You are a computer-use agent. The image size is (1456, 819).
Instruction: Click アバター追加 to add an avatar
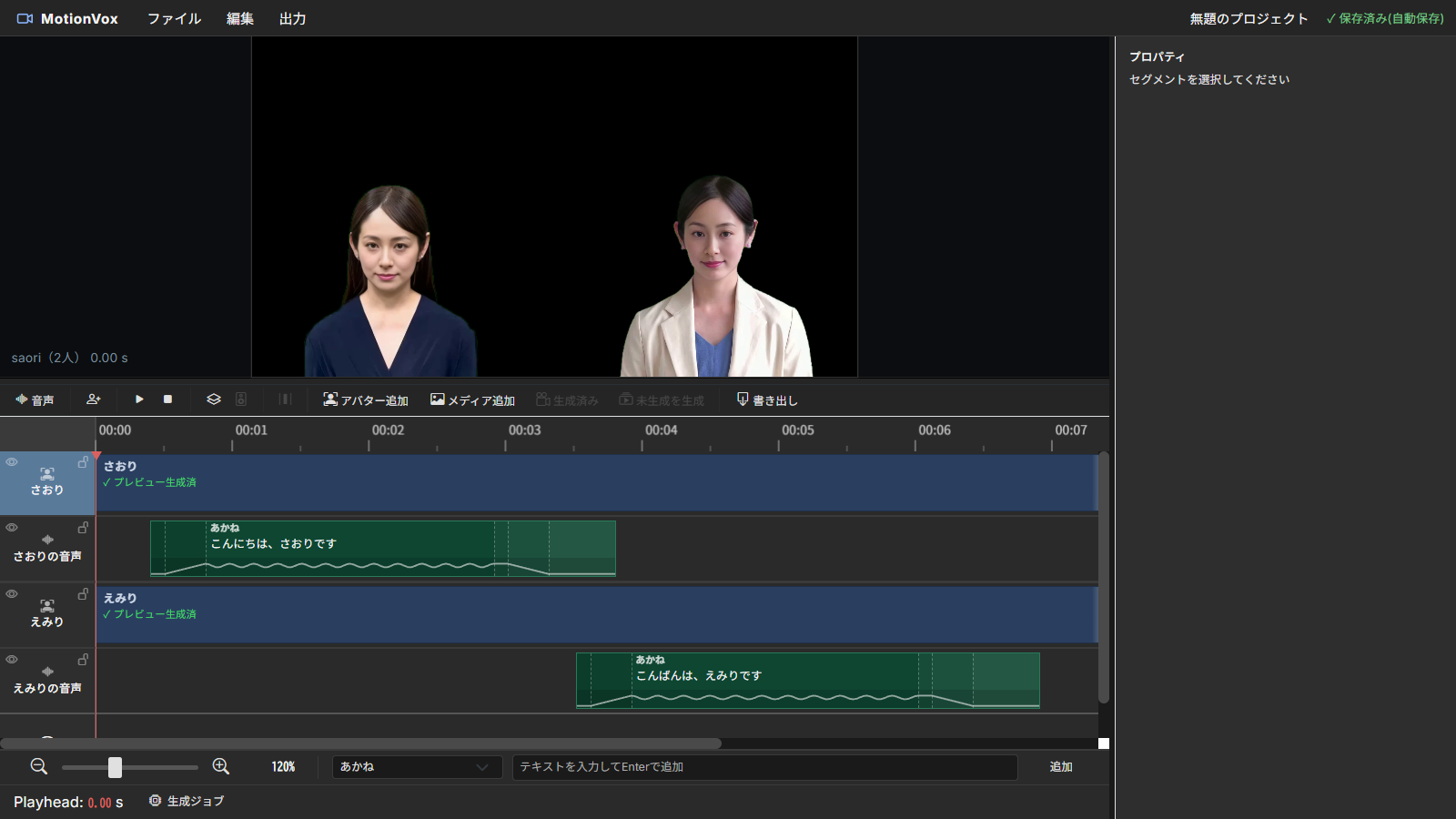tap(366, 399)
